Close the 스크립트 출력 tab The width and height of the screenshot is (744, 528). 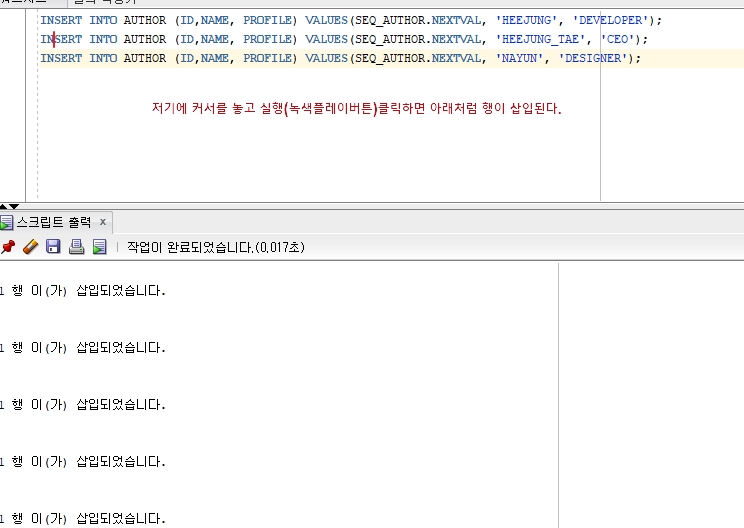[102, 222]
